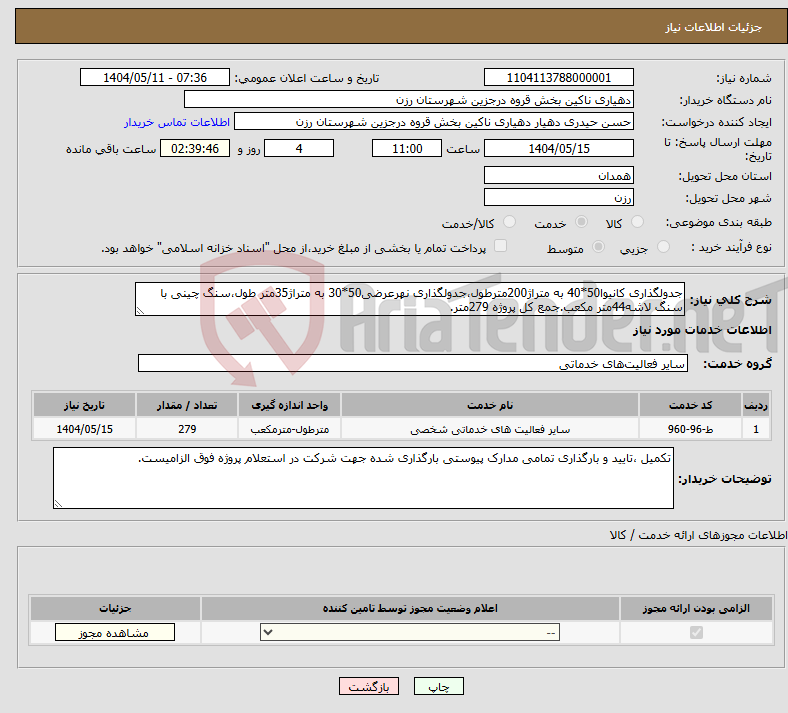Click the مشاهده مجوز button
Image resolution: width=788 pixels, height=713 pixels.
click(115, 632)
